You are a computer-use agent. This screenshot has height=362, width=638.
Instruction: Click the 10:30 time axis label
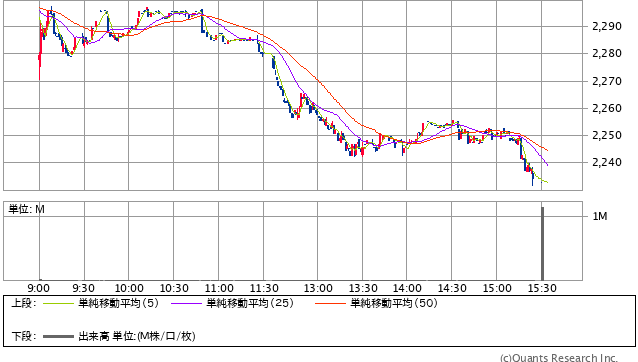[174, 288]
